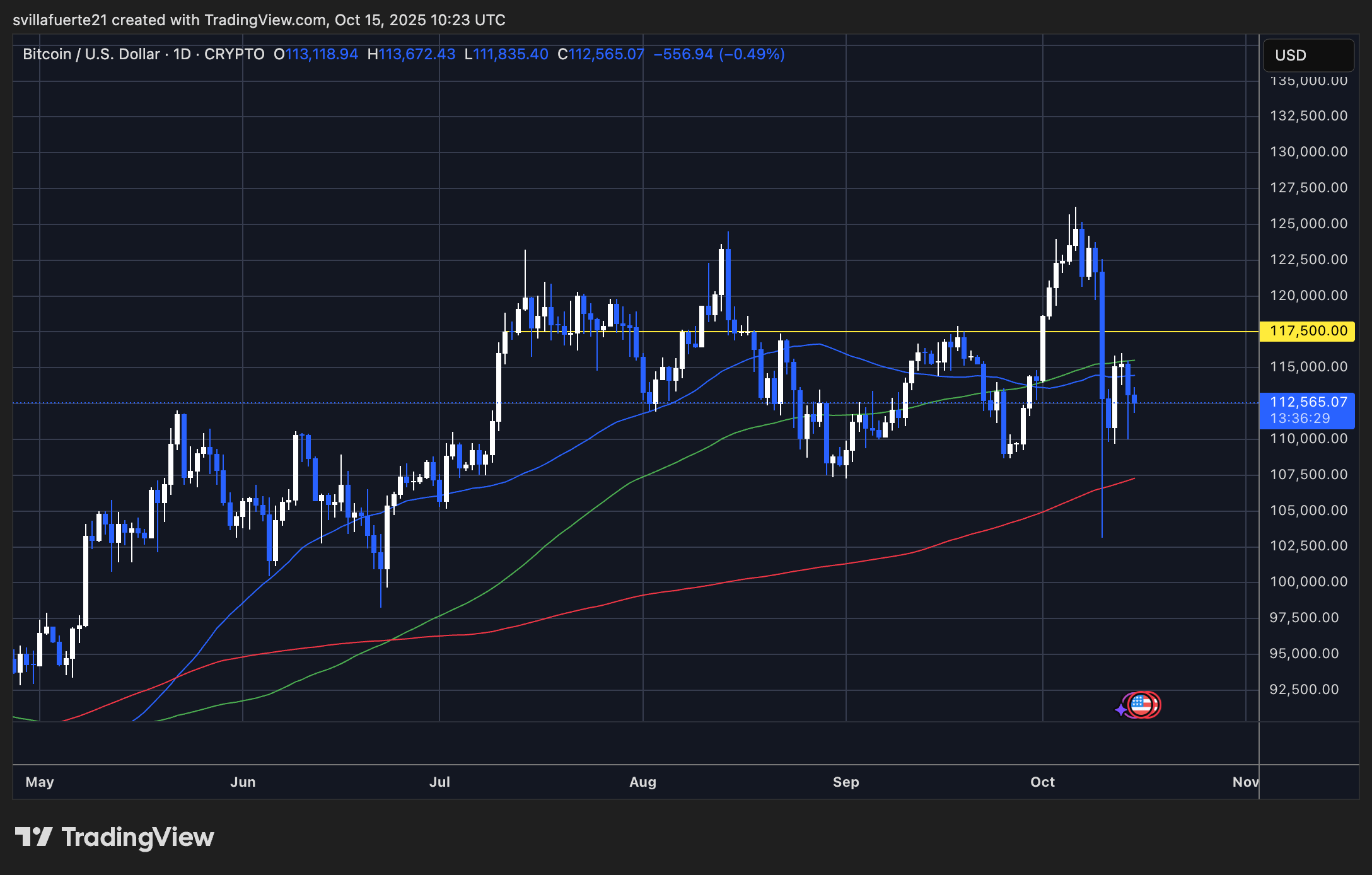Click the closing price value C112,565.07
This screenshot has width=1372, height=875.
click(x=600, y=54)
